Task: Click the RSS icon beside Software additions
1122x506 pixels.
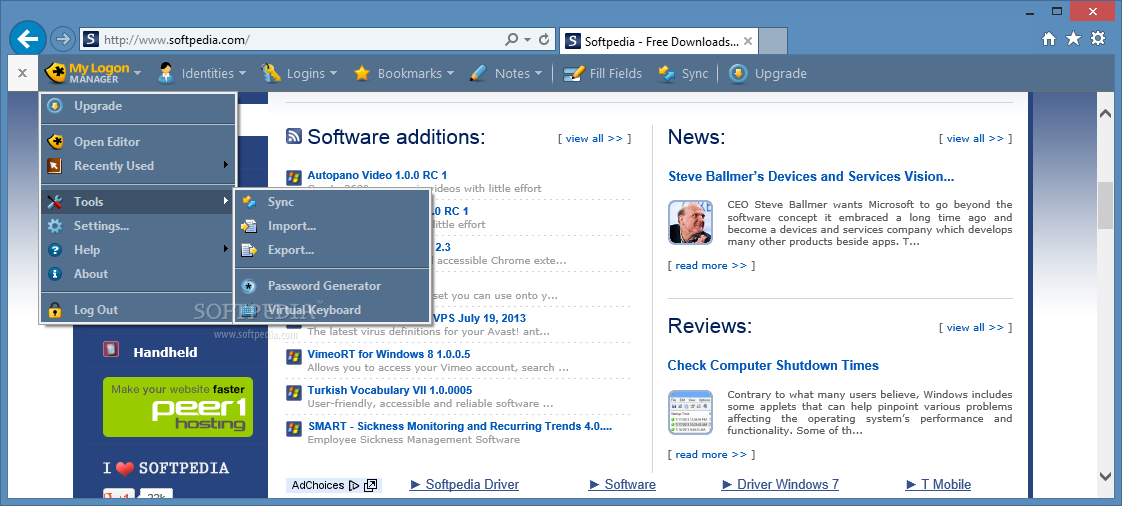Action: tap(293, 136)
